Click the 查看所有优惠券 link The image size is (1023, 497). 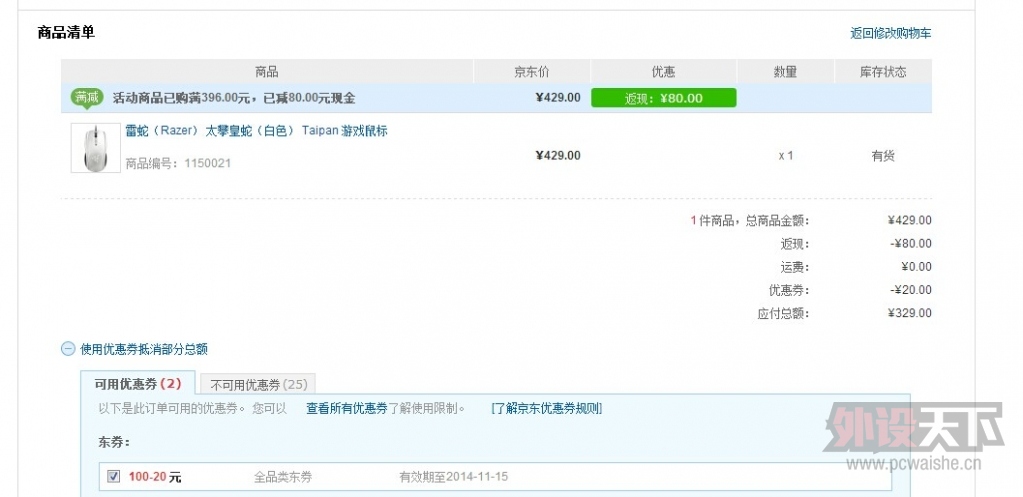point(346,409)
